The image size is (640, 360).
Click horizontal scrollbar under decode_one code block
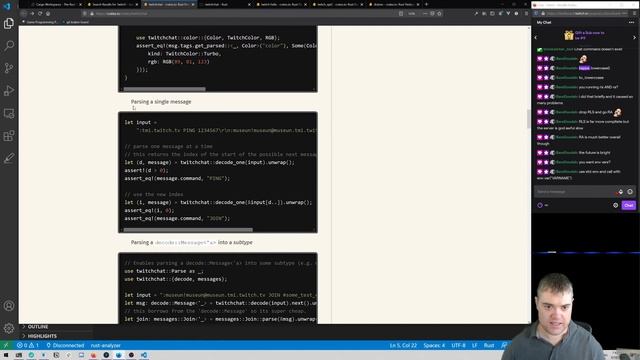pyautogui.click(x=188, y=230)
